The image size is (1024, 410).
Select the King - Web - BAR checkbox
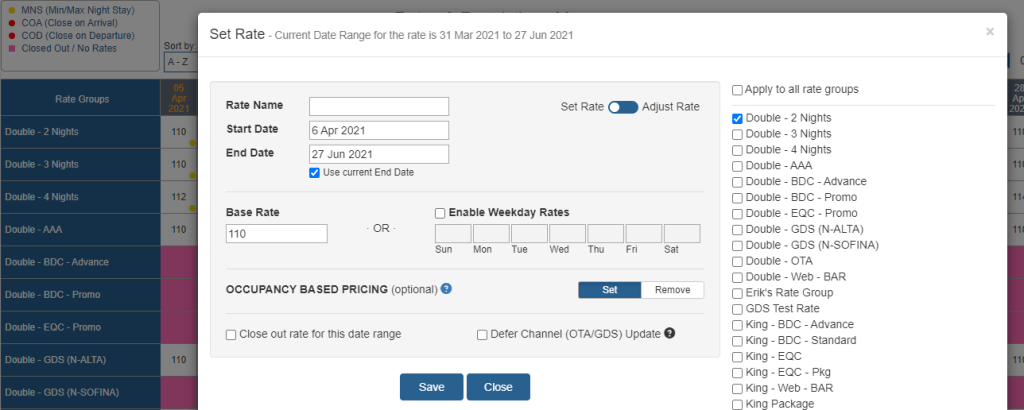(x=737, y=388)
